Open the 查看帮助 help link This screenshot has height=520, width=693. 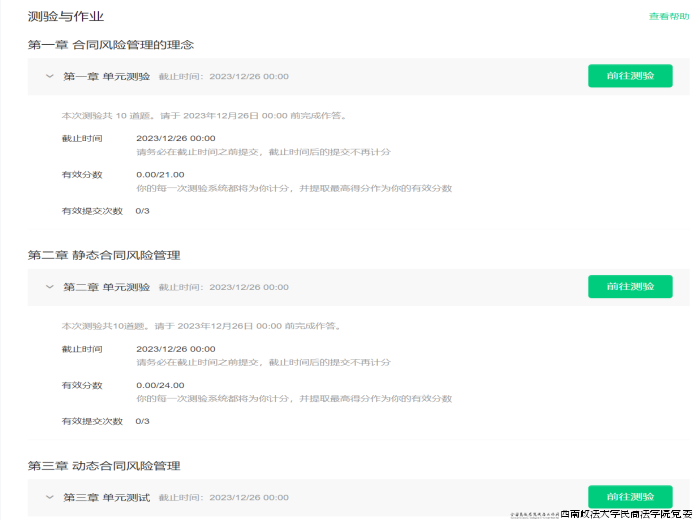[x=667, y=16]
